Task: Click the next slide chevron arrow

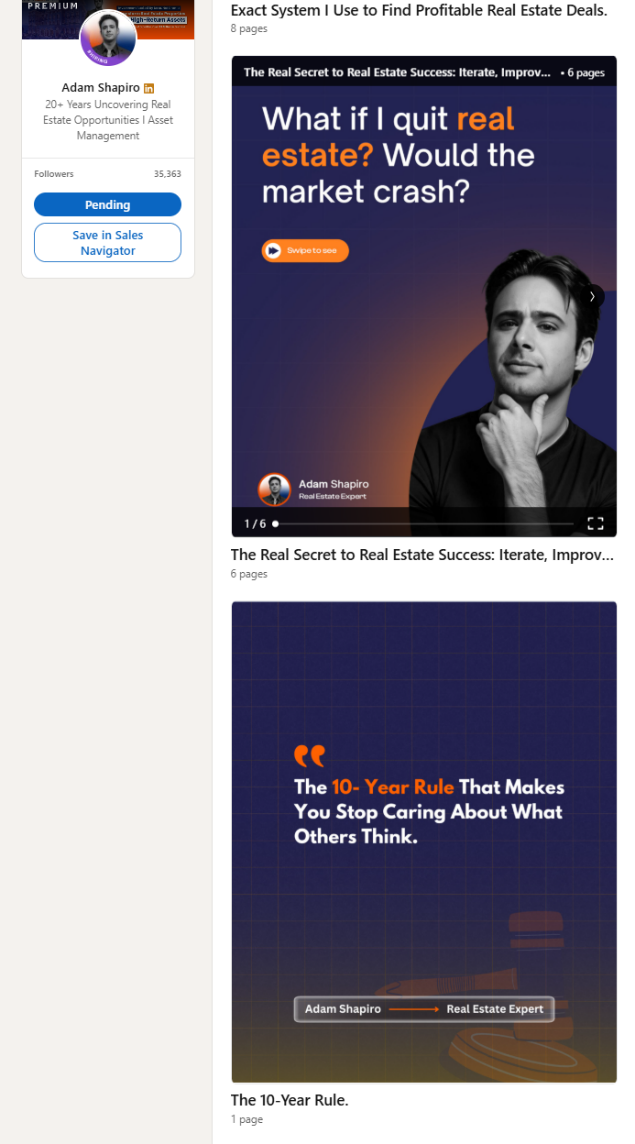Action: 593,296
